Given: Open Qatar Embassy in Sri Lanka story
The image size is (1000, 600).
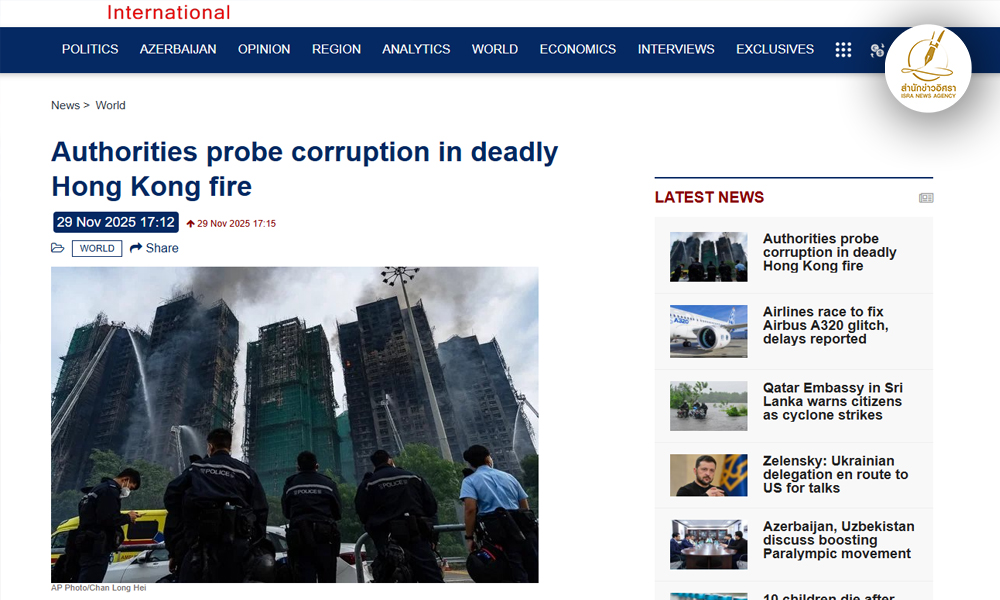Looking at the screenshot, I should pyautogui.click(x=832, y=401).
